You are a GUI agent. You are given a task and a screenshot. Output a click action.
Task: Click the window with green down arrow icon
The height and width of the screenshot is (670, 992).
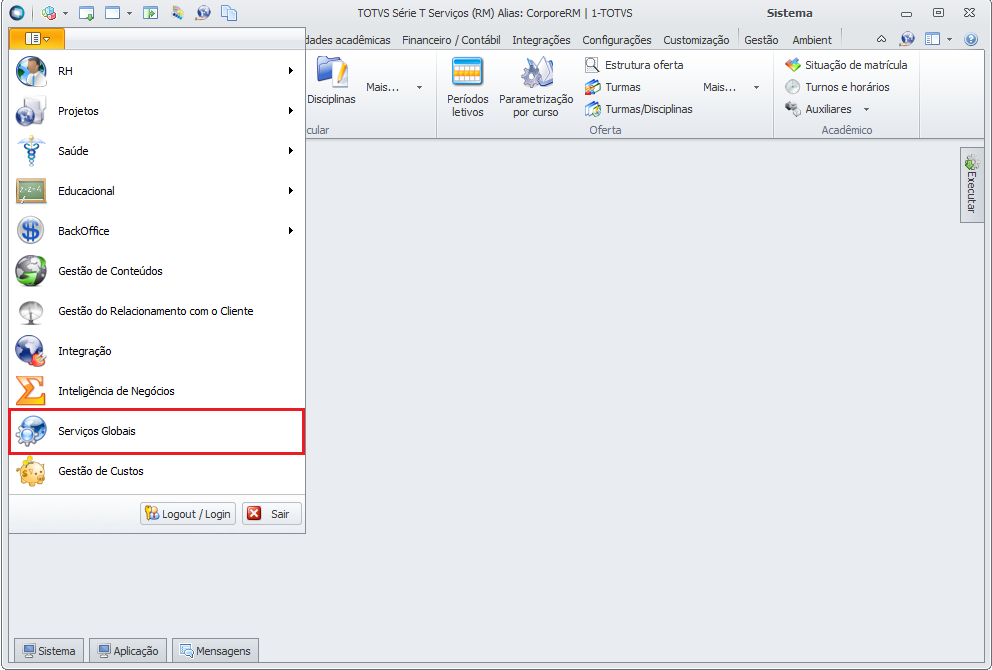(x=87, y=13)
